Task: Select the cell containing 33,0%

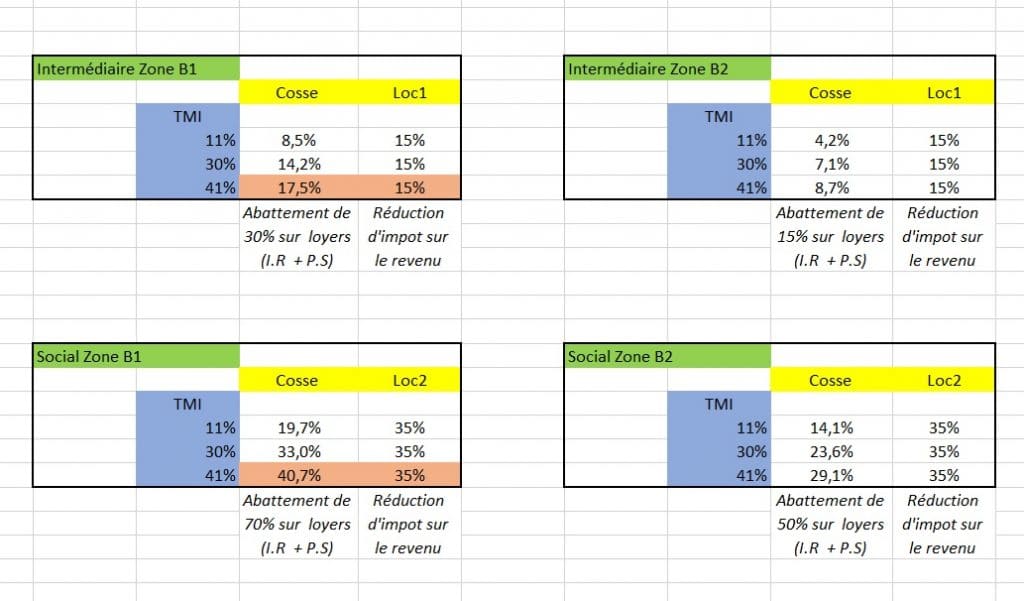Action: click(297, 451)
